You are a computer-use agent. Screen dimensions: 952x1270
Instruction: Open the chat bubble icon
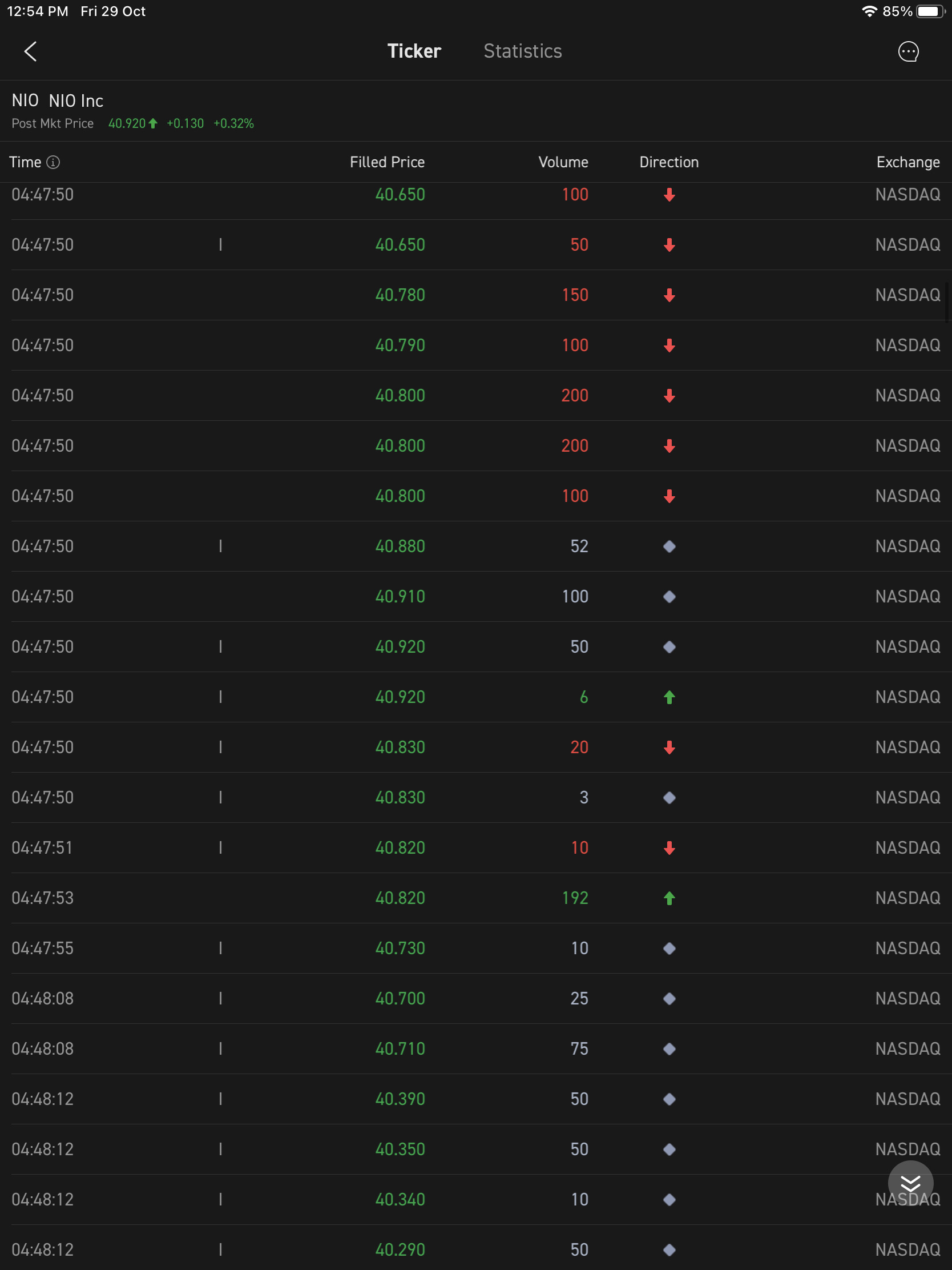(x=908, y=51)
